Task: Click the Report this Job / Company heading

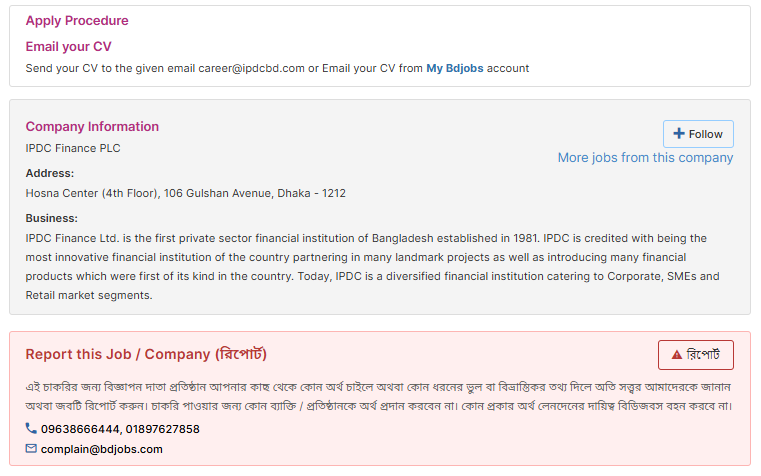Action: [146, 354]
